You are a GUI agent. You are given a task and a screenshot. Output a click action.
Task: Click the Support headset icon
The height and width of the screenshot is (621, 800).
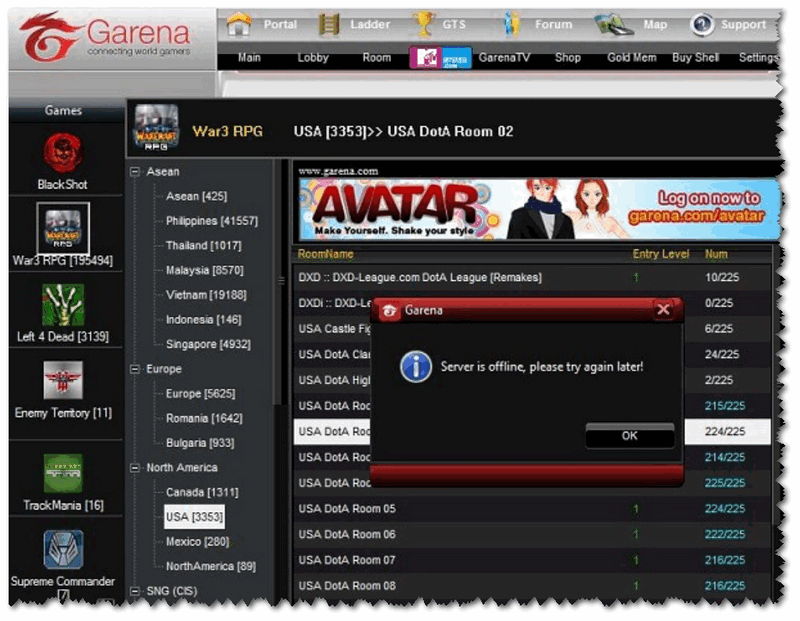click(x=702, y=24)
